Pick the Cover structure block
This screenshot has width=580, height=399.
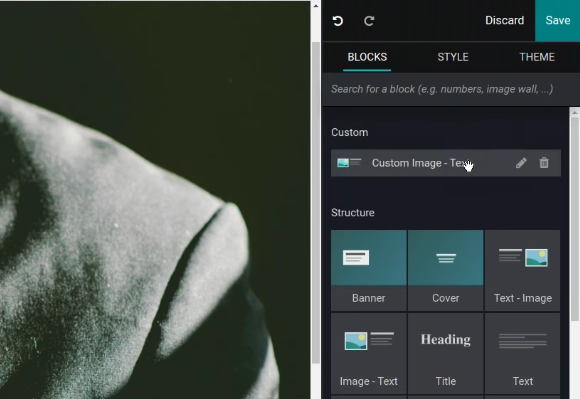[x=446, y=270]
